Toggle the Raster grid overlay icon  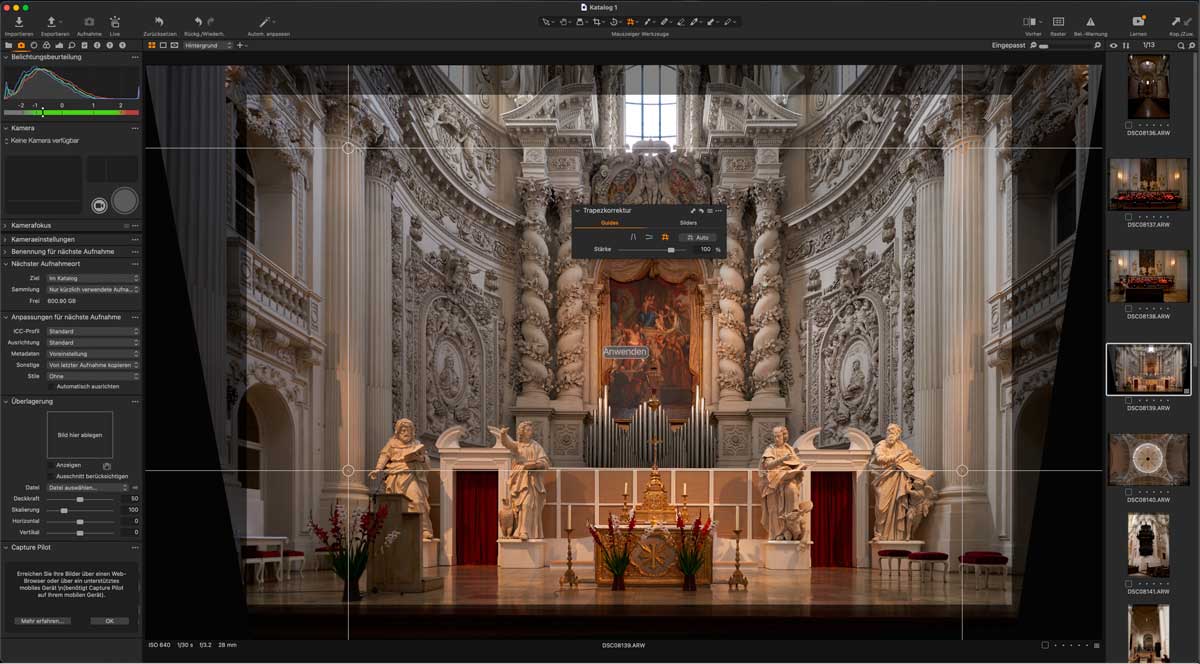(x=1058, y=21)
